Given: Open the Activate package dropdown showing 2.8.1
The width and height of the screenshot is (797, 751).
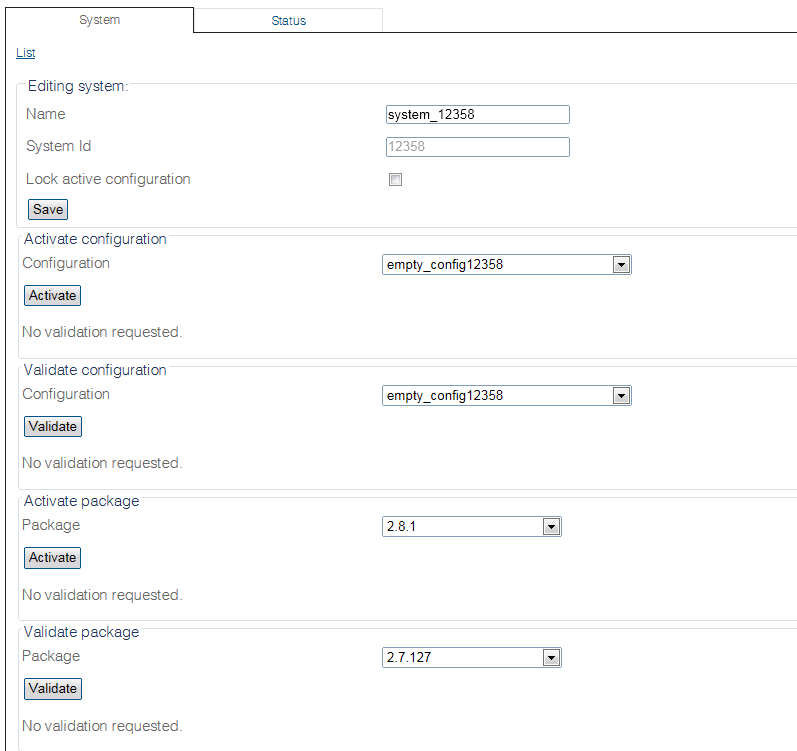Looking at the screenshot, I should [472, 527].
